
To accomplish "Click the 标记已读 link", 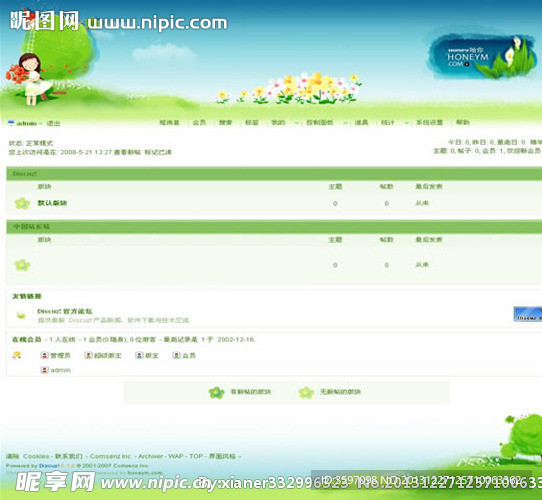I will pos(158,152).
